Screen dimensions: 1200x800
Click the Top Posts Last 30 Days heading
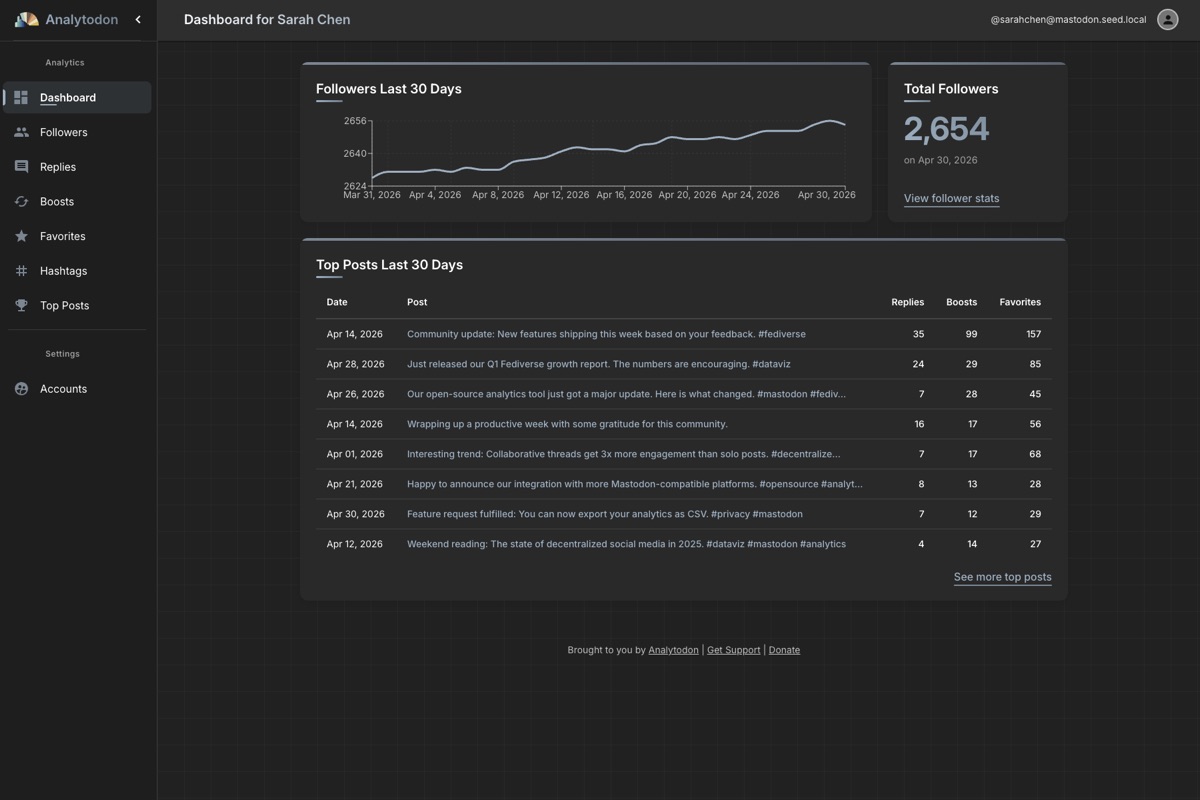389,265
